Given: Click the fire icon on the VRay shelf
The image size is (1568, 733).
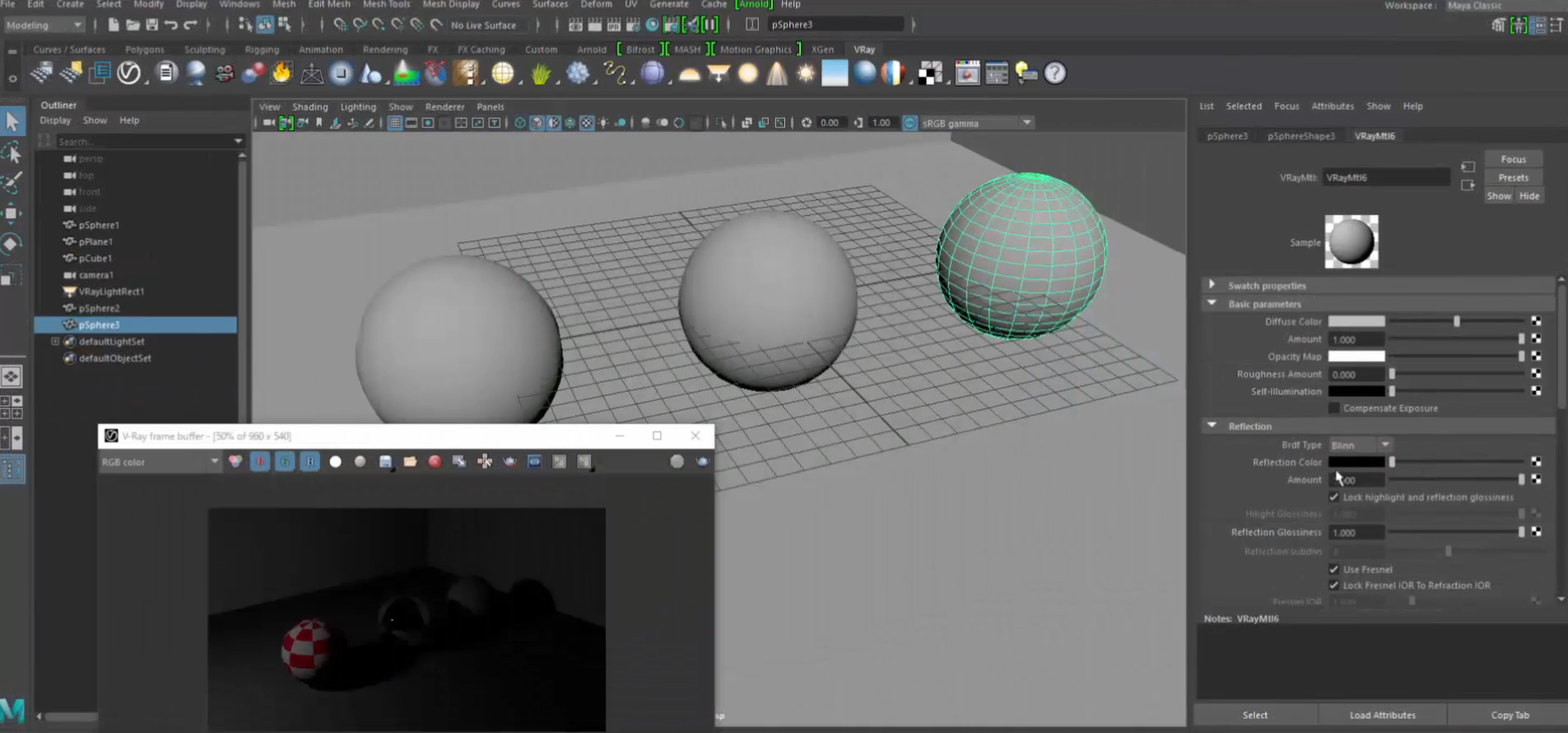Looking at the screenshot, I should tap(281, 74).
